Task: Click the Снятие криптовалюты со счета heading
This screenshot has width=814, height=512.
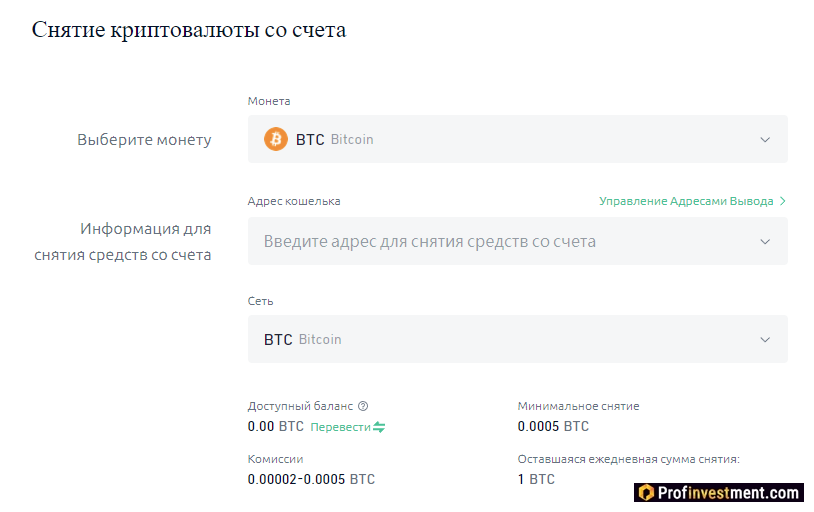Action: pos(189,30)
